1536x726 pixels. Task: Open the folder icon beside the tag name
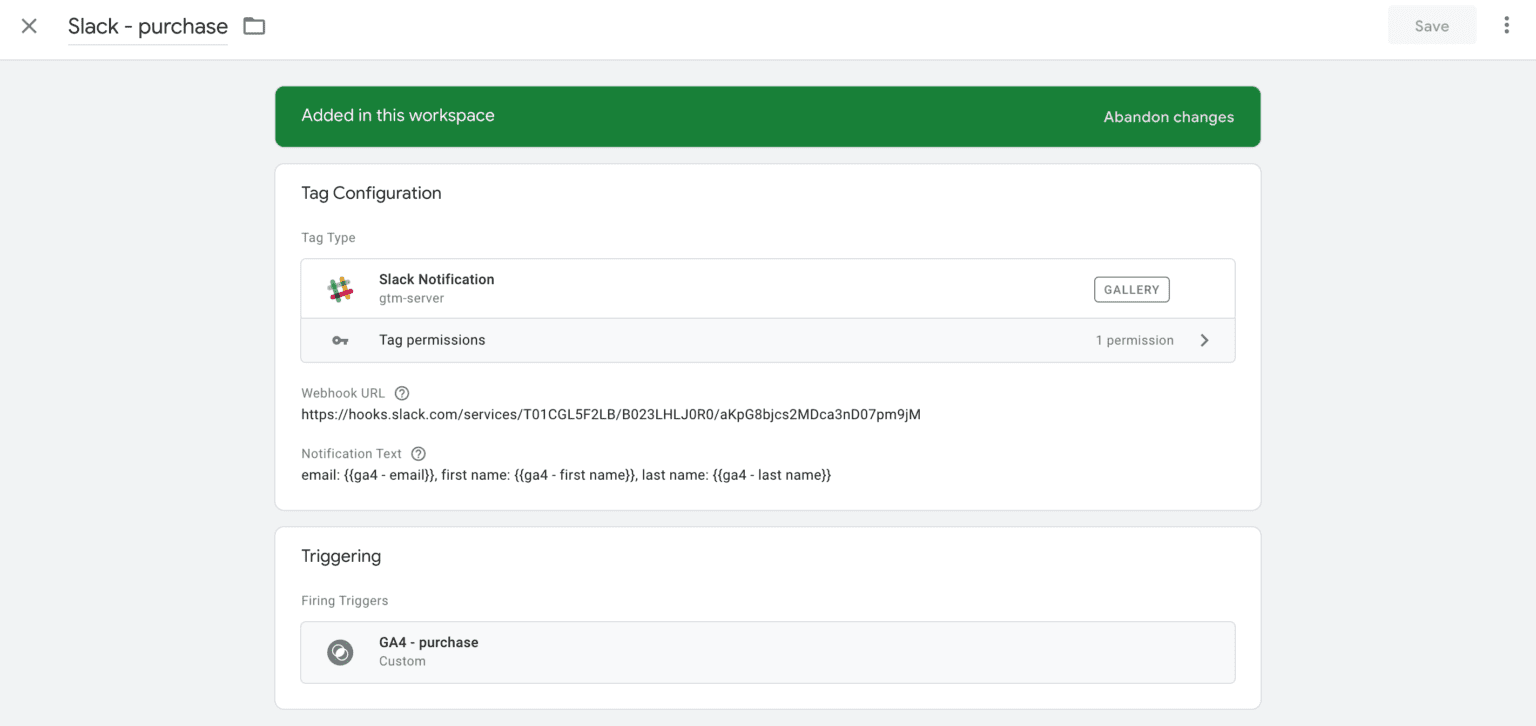coord(255,26)
